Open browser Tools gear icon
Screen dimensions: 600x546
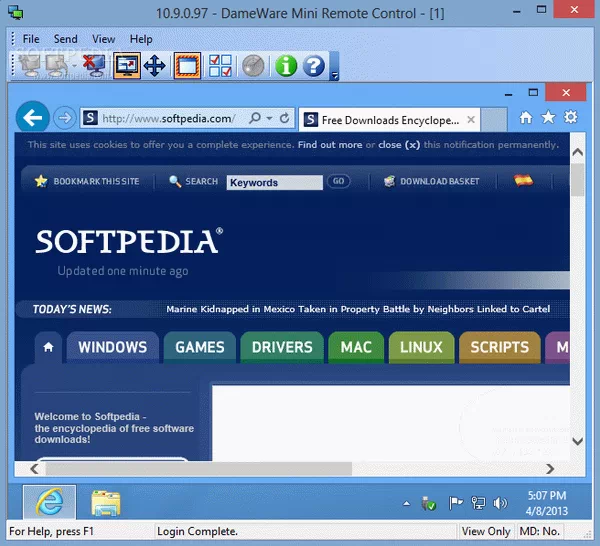(571, 117)
